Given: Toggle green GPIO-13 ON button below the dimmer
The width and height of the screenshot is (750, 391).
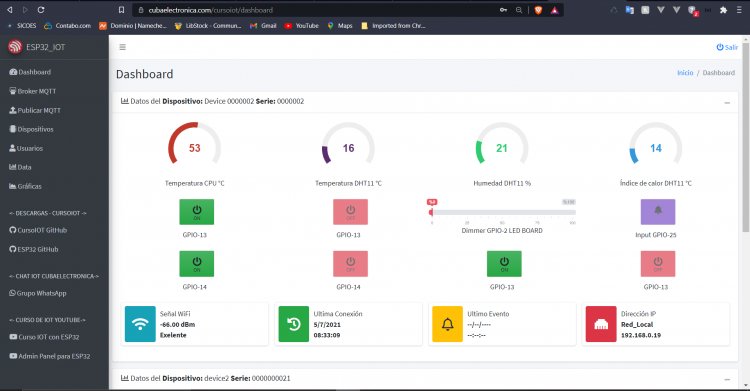Looking at the screenshot, I should coord(504,264).
